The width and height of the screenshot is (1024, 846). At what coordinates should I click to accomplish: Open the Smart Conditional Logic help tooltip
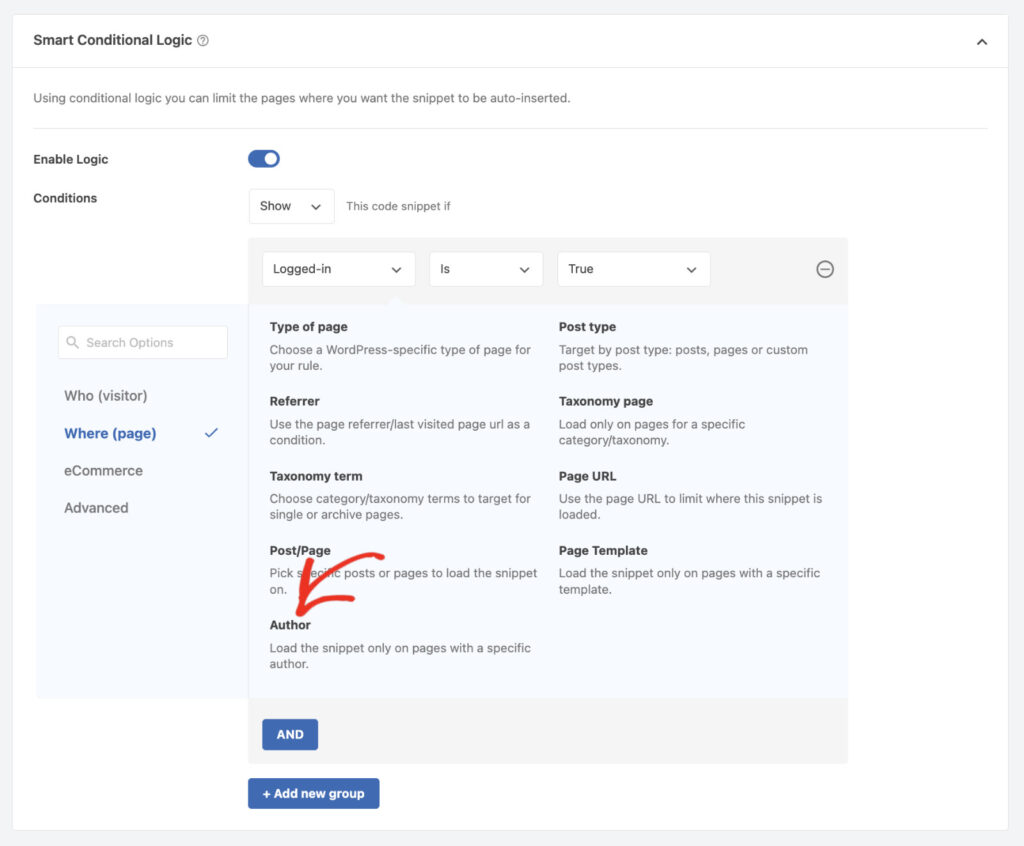(203, 40)
